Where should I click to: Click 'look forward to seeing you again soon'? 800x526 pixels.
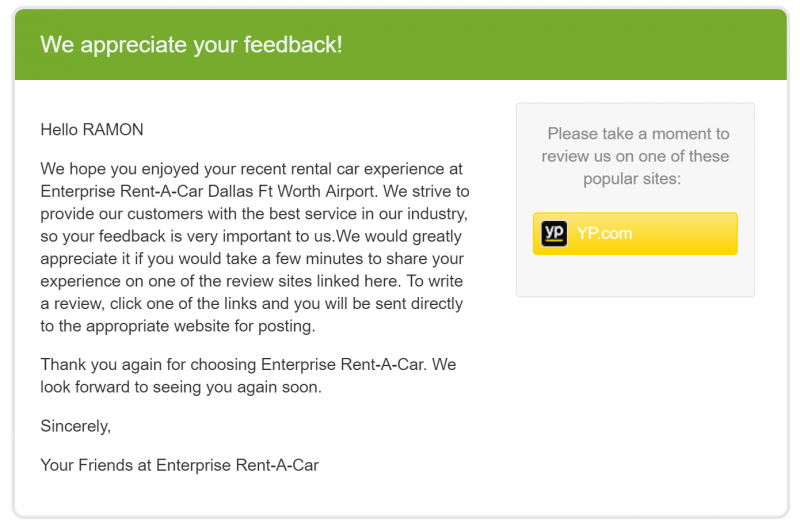click(x=181, y=387)
